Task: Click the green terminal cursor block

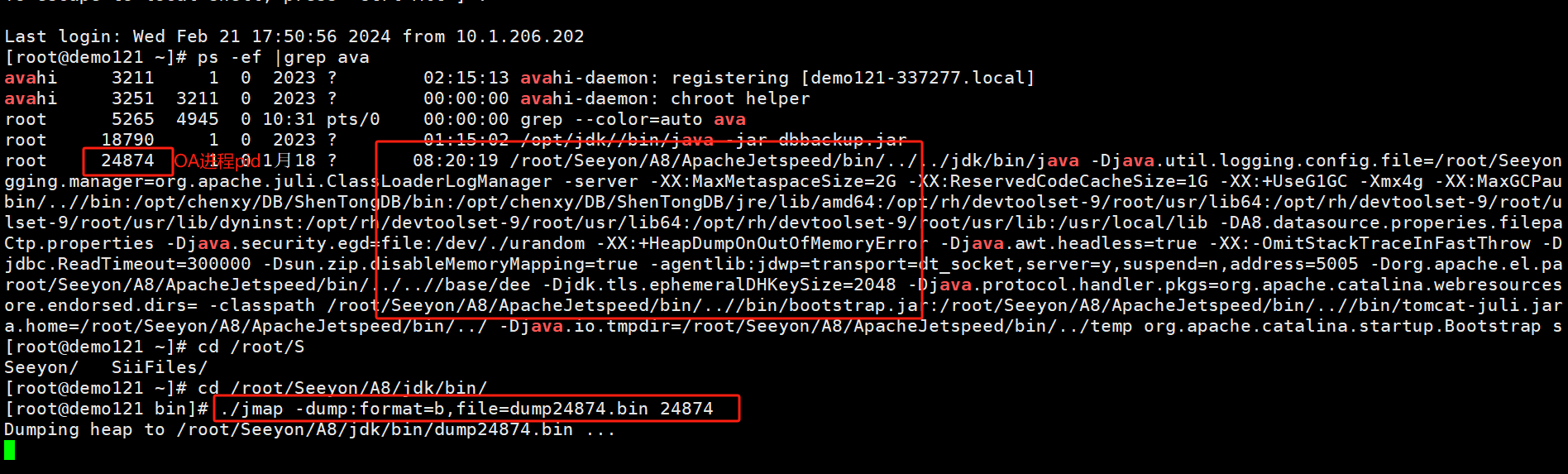Action: tap(9, 450)
